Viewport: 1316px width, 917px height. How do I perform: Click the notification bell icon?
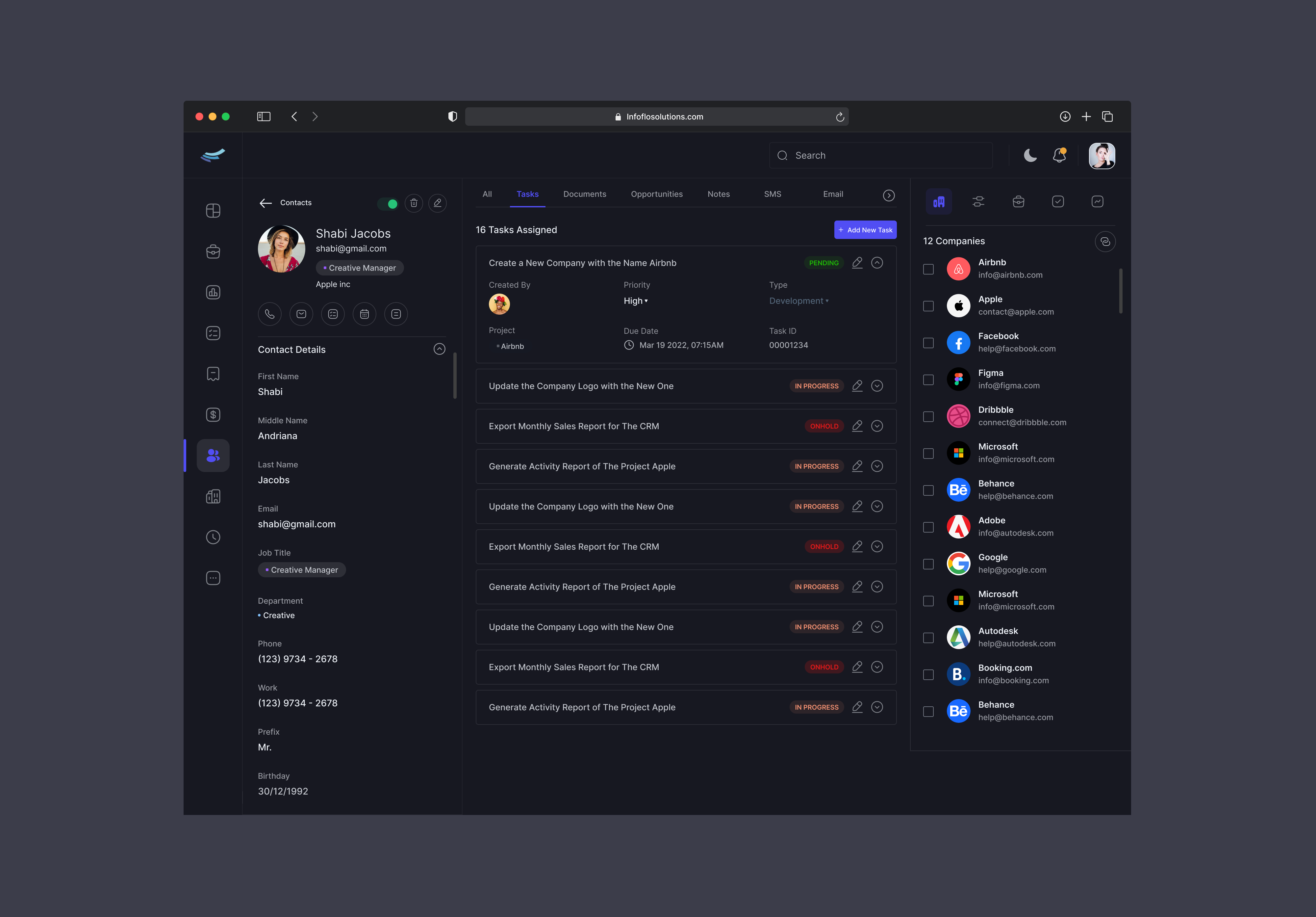point(1059,155)
